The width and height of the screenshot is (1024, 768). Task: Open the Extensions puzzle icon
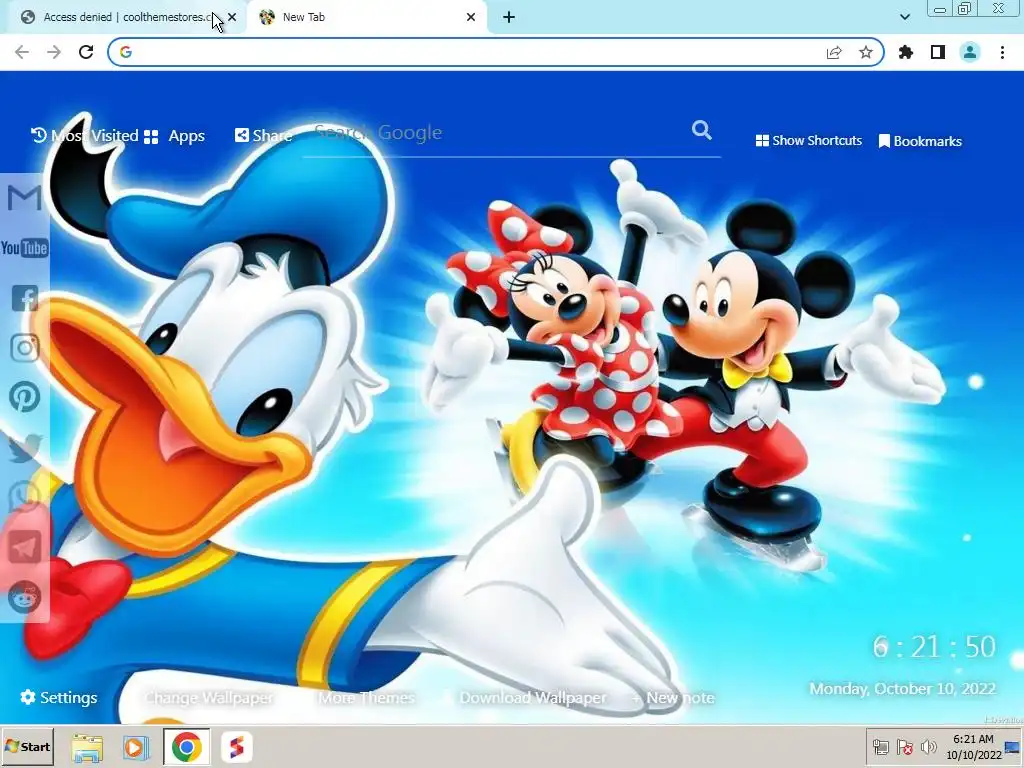click(x=906, y=52)
